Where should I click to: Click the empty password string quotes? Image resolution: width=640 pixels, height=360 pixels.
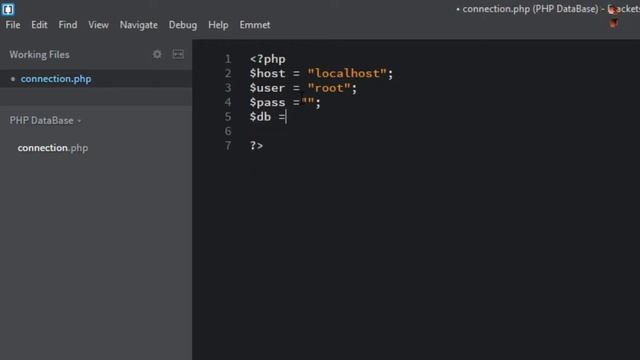tap(308, 102)
